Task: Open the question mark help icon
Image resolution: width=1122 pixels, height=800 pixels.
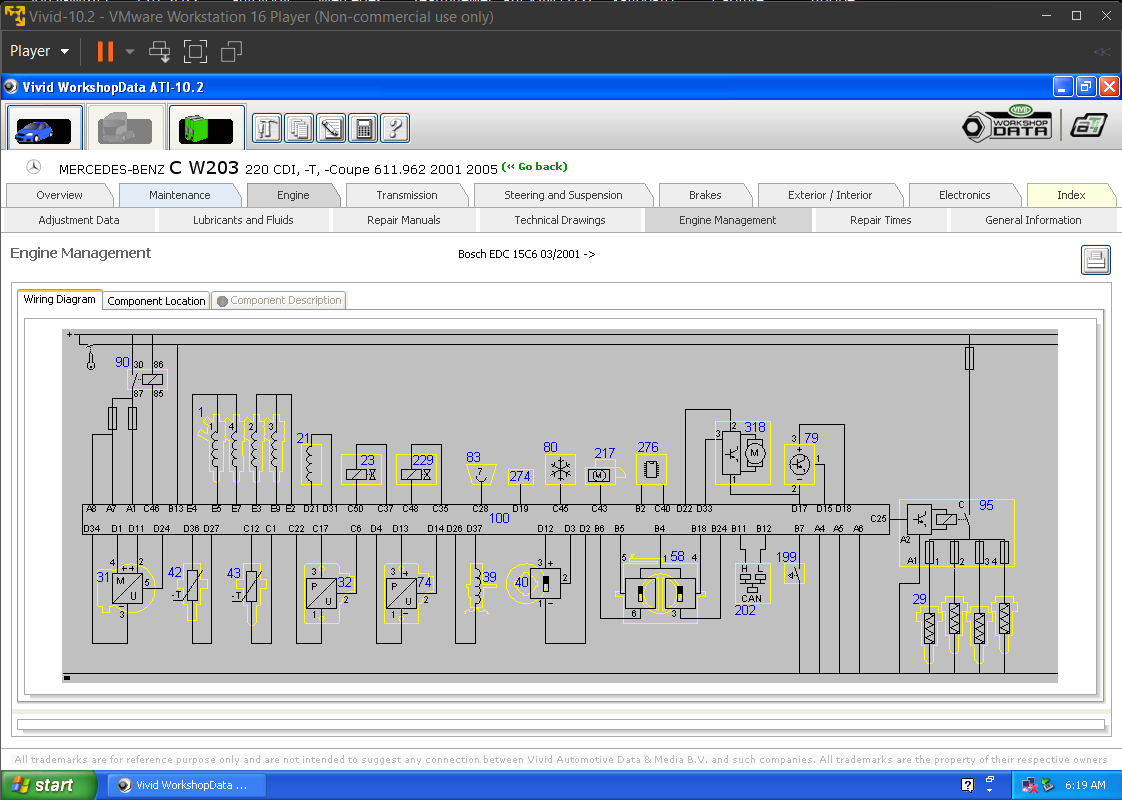Action: [x=395, y=129]
